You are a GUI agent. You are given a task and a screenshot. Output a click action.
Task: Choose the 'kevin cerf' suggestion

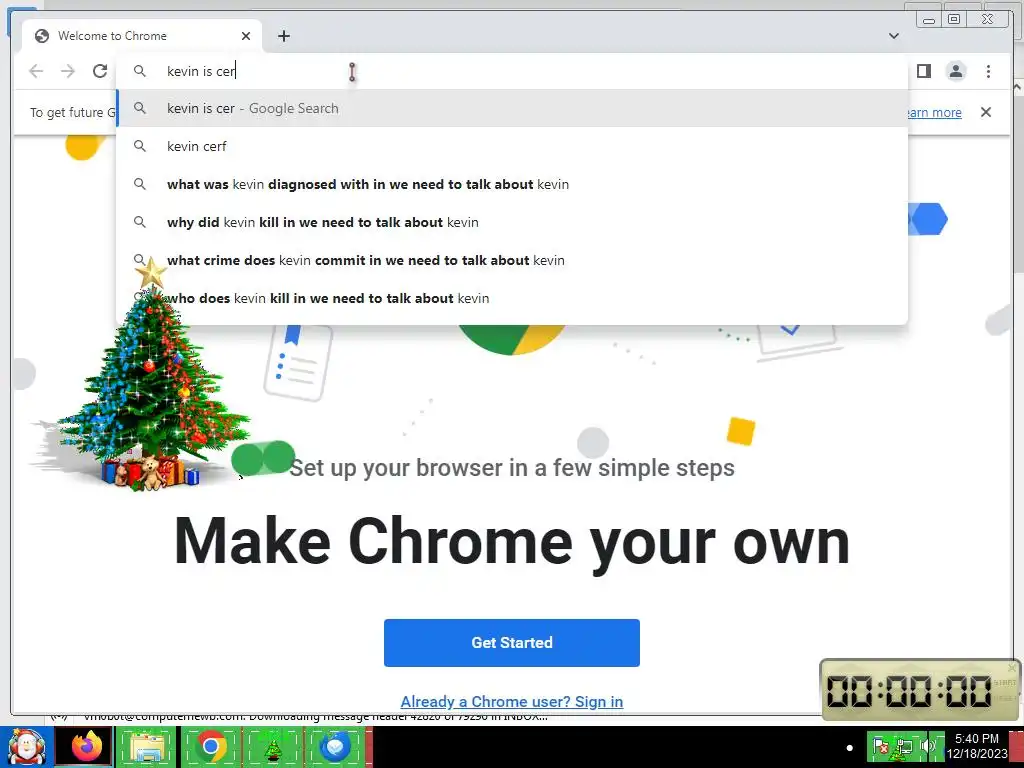coord(512,146)
